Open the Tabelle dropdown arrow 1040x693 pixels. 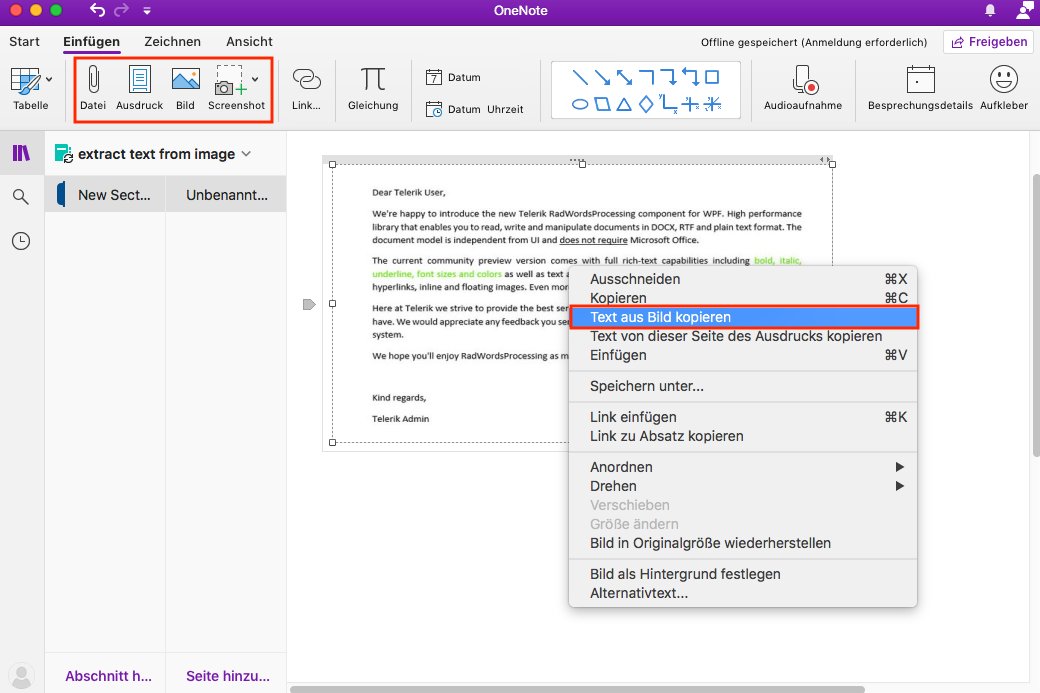tap(49, 80)
